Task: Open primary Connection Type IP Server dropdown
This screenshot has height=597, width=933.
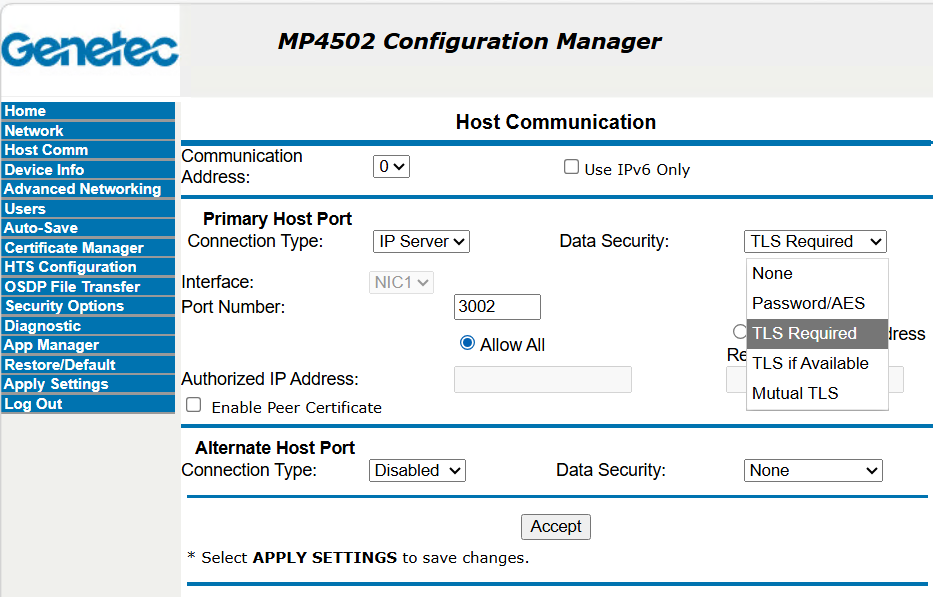Action: [421, 242]
